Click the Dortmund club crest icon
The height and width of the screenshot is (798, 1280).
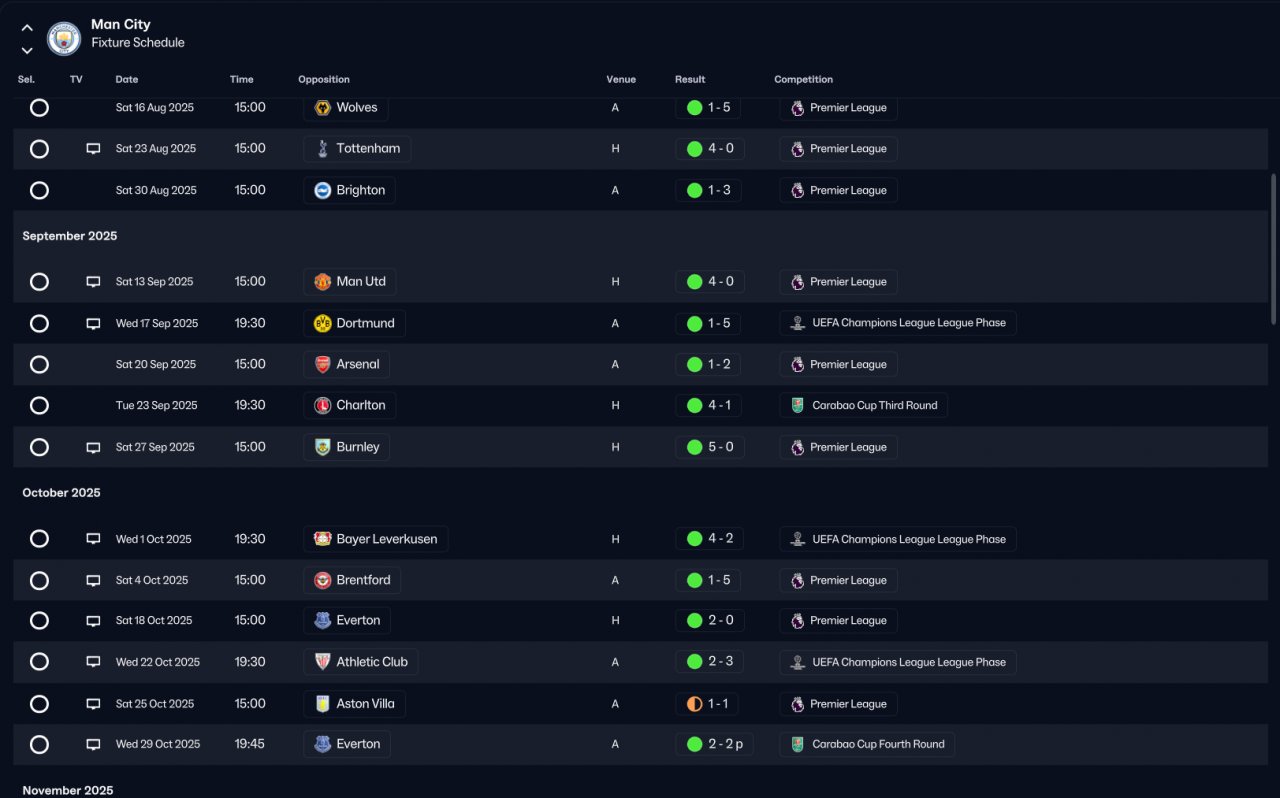pos(322,323)
